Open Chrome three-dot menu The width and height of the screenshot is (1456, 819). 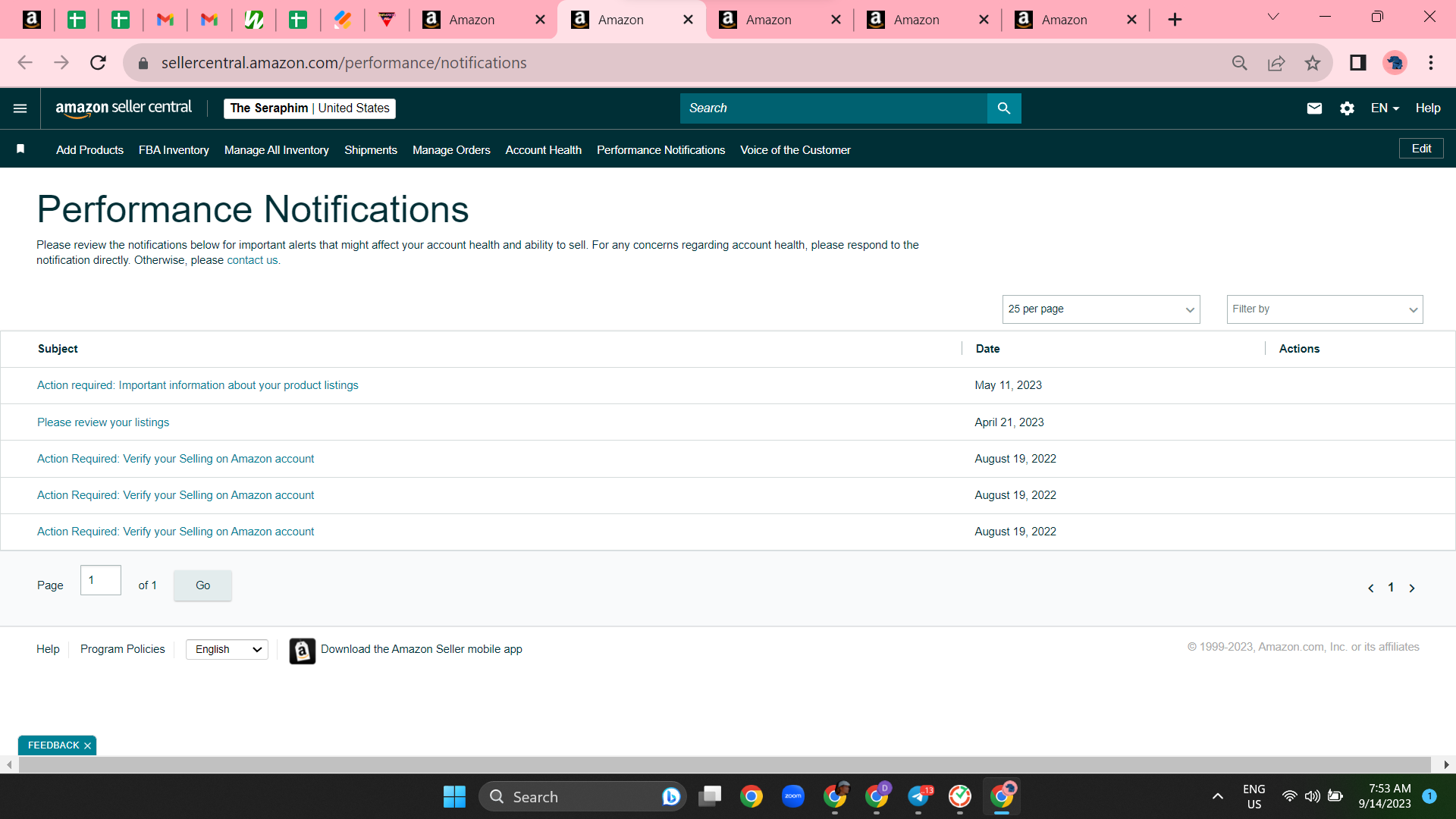click(1431, 63)
